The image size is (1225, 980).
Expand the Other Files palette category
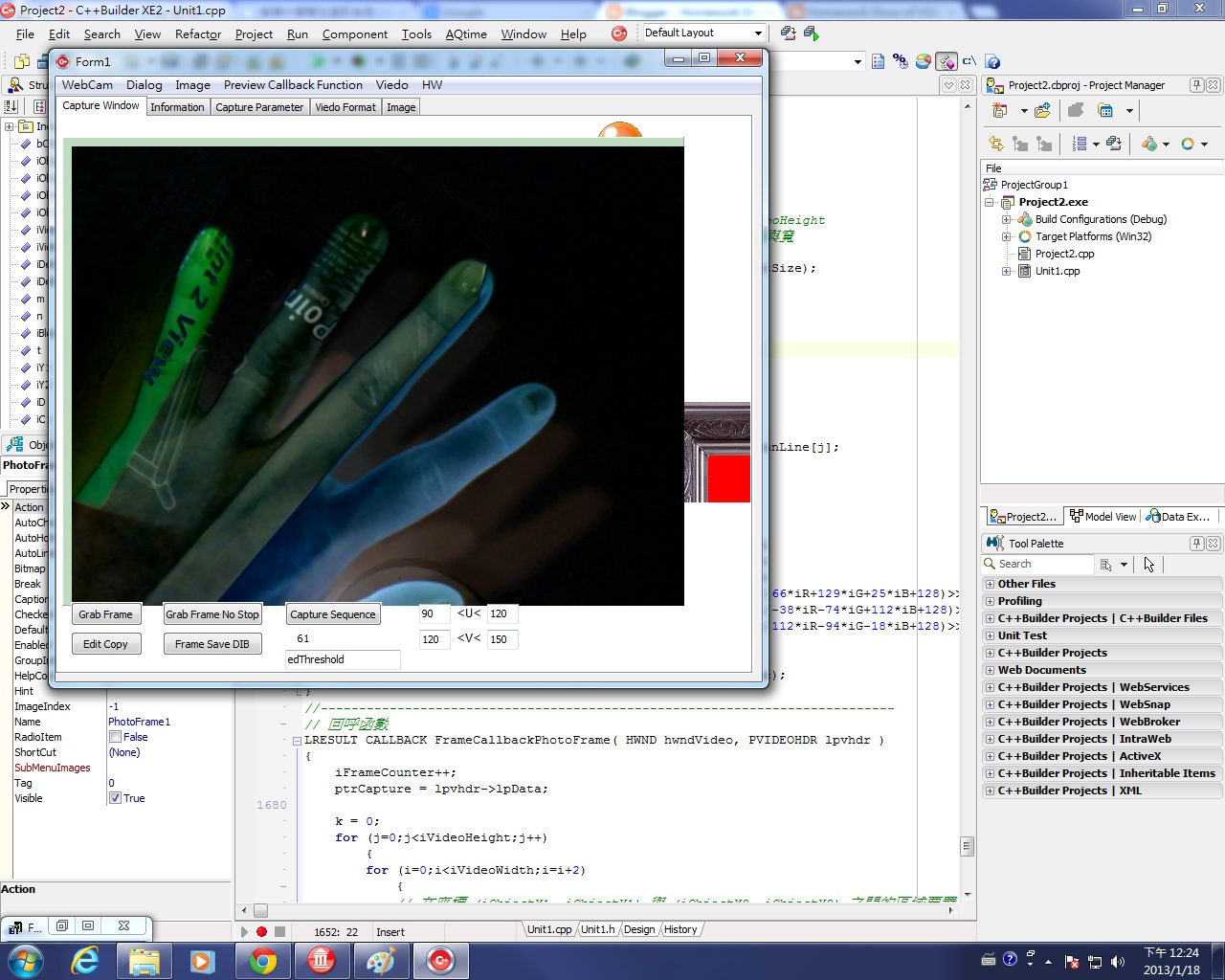click(990, 584)
